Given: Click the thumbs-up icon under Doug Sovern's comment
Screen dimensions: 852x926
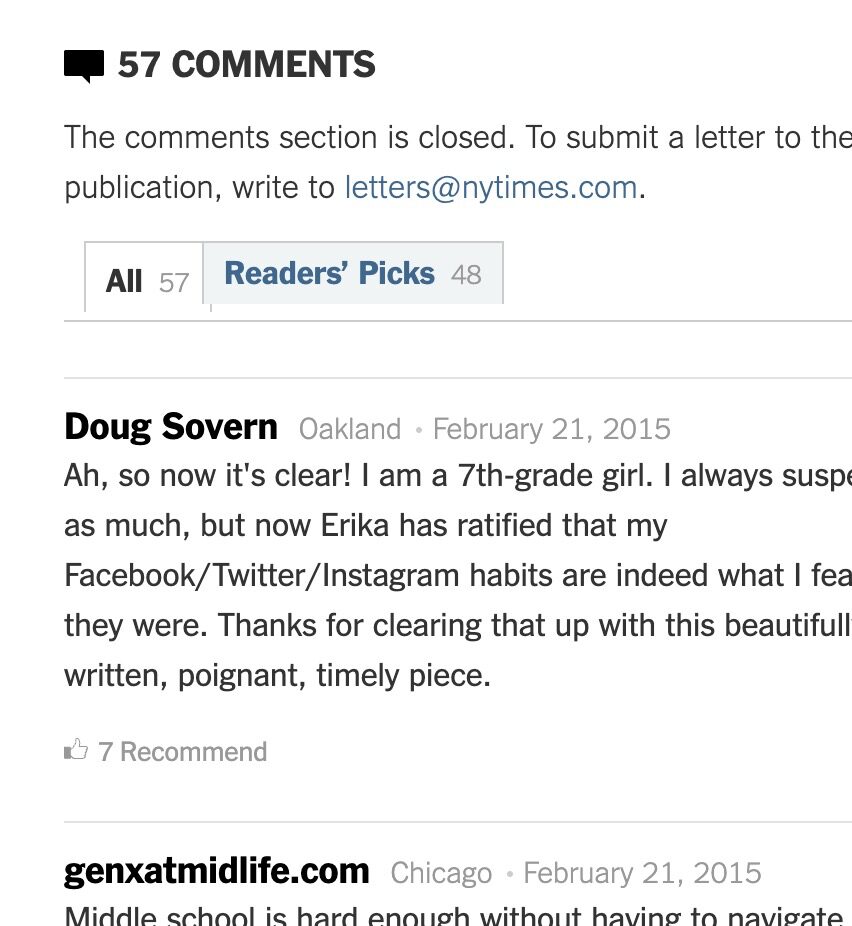Looking at the screenshot, I should tap(76, 750).
